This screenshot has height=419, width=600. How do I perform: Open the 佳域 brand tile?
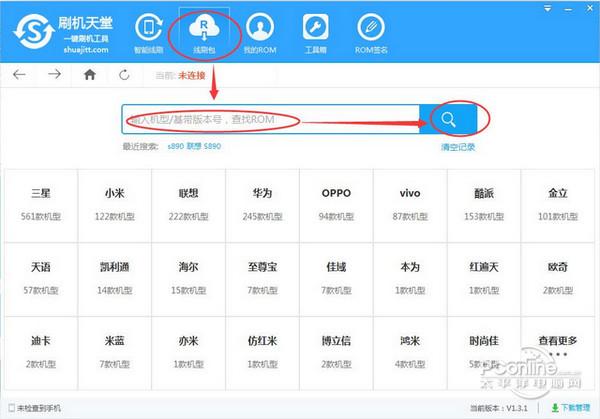pos(336,279)
